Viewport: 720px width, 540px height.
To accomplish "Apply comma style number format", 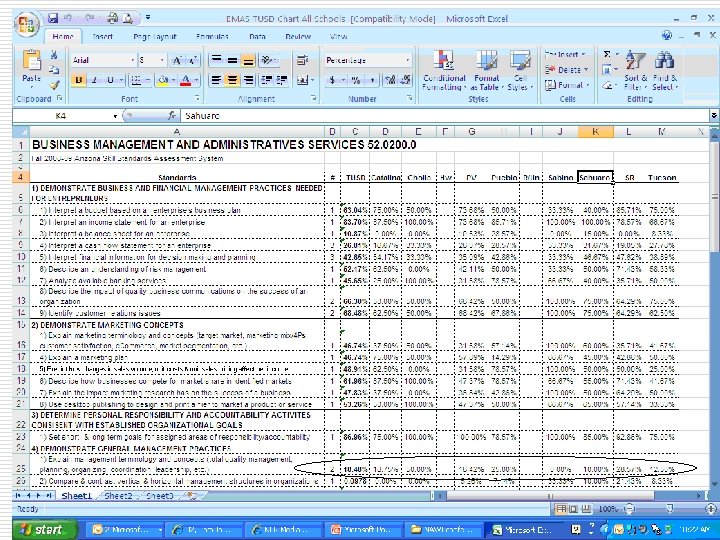I will 372,80.
